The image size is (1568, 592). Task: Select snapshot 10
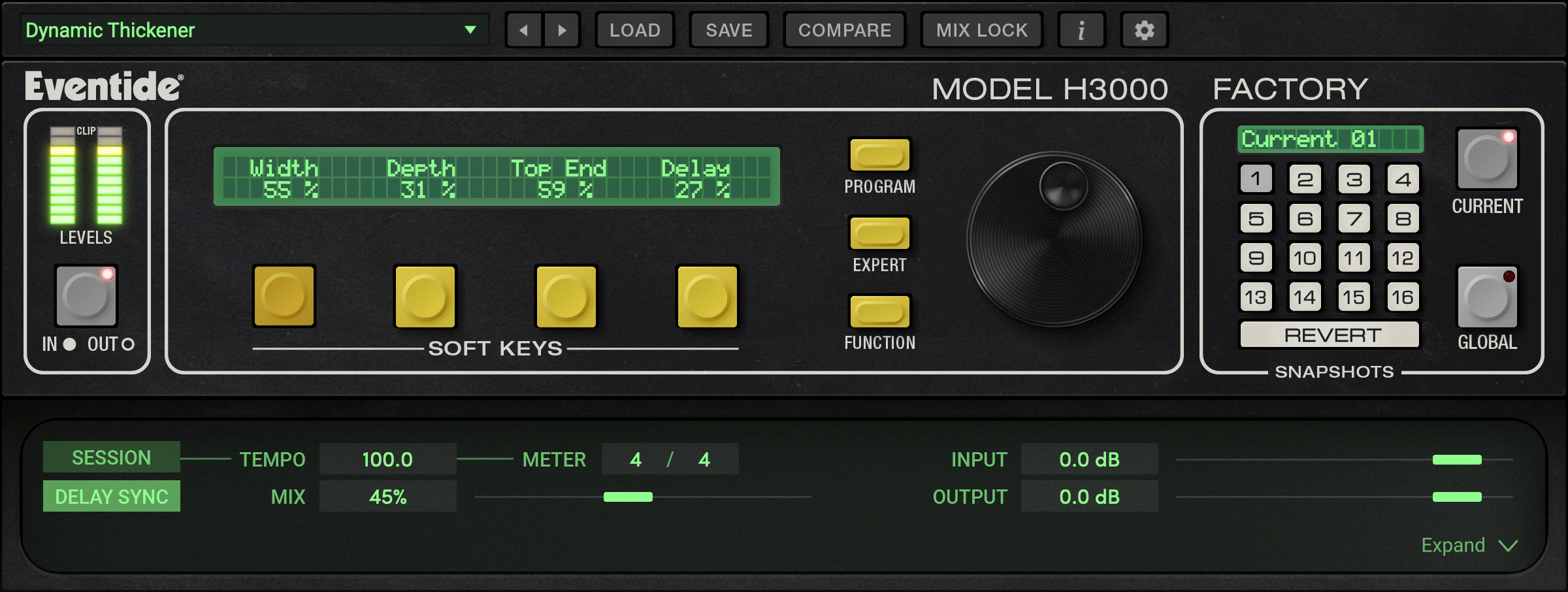click(1305, 258)
